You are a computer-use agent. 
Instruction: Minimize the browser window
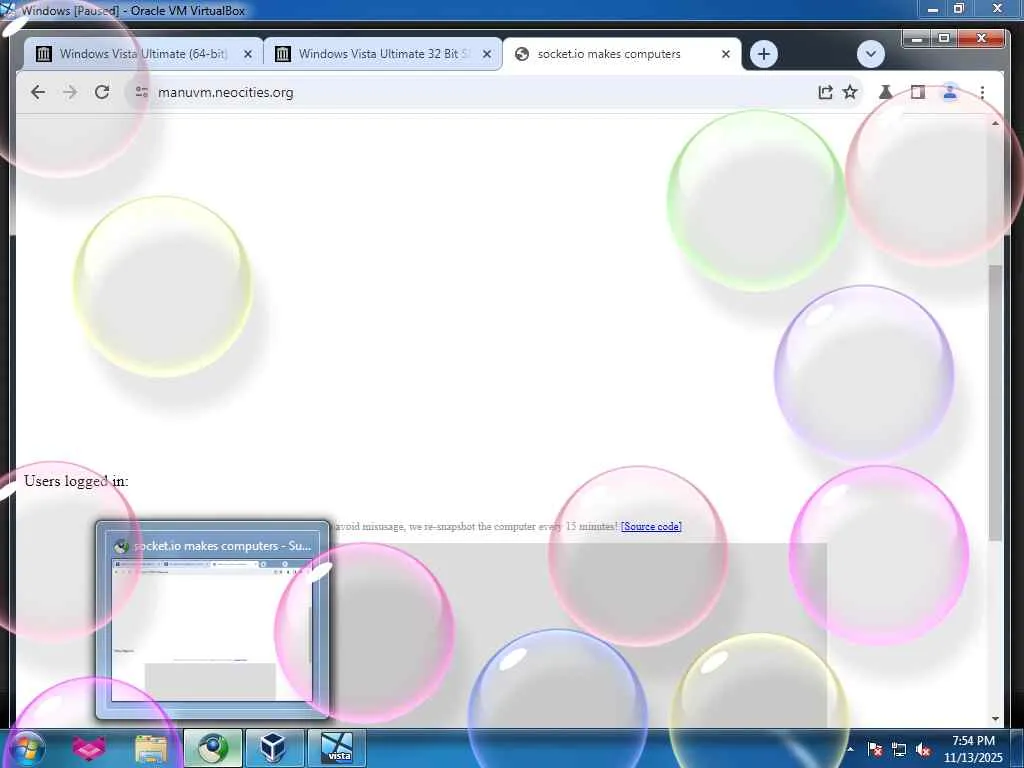(917, 39)
